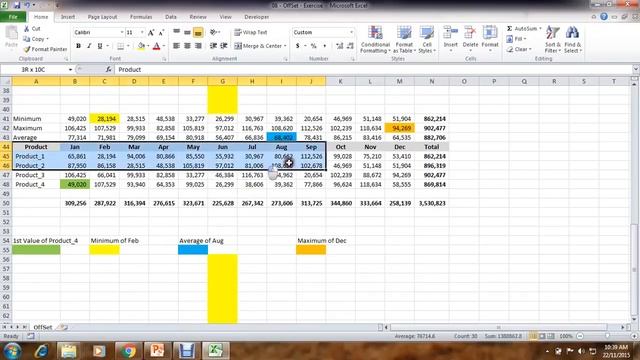The height and width of the screenshot is (360, 640).
Task: Click the Increase Font Size icon
Action: click(x=151, y=33)
